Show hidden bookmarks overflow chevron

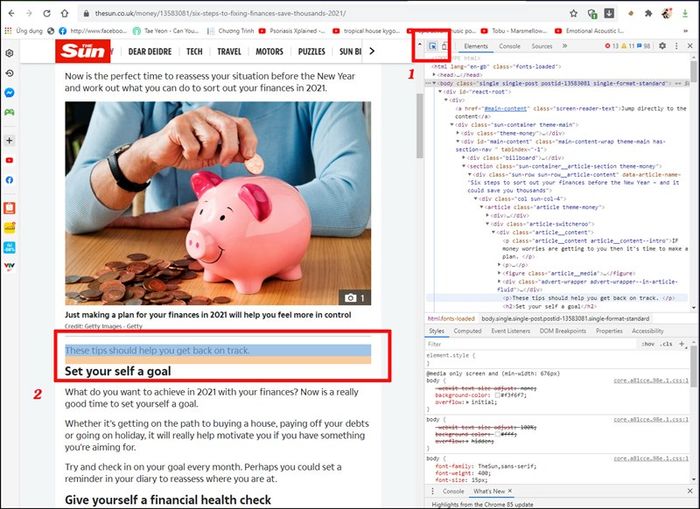tap(686, 31)
